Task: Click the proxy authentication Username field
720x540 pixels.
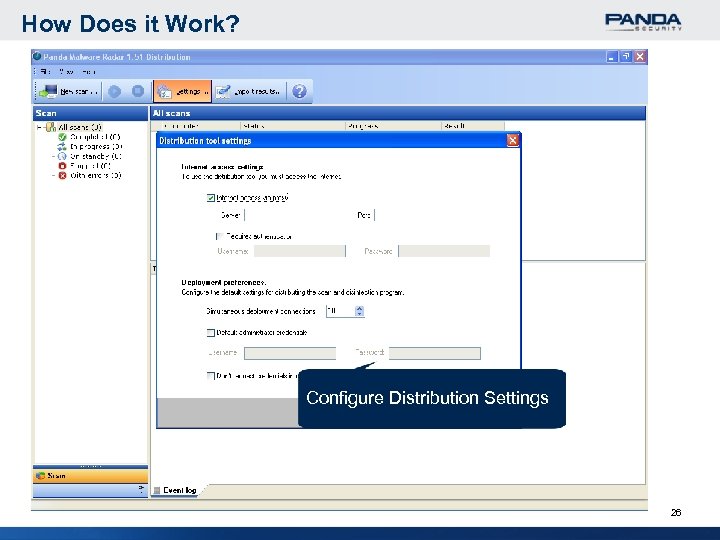Action: (x=299, y=251)
